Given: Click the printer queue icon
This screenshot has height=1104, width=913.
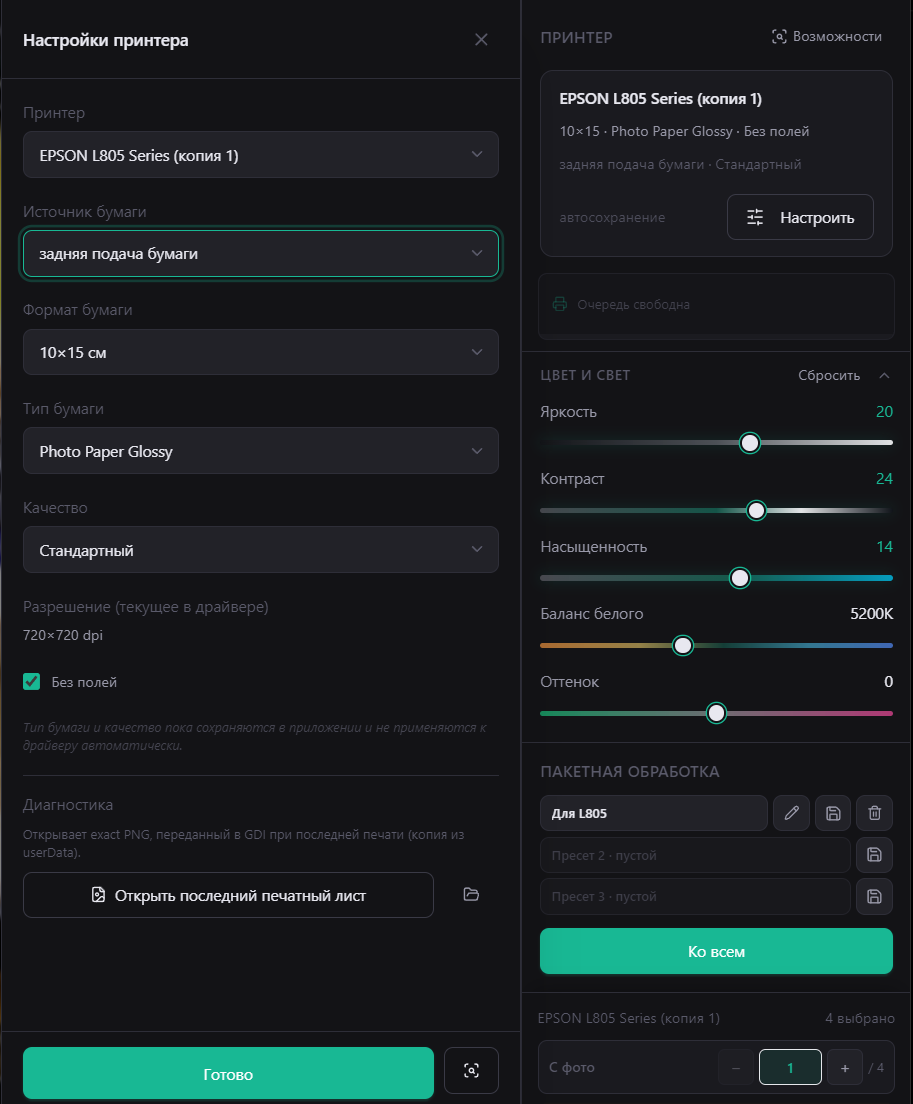Looking at the screenshot, I should (x=560, y=304).
